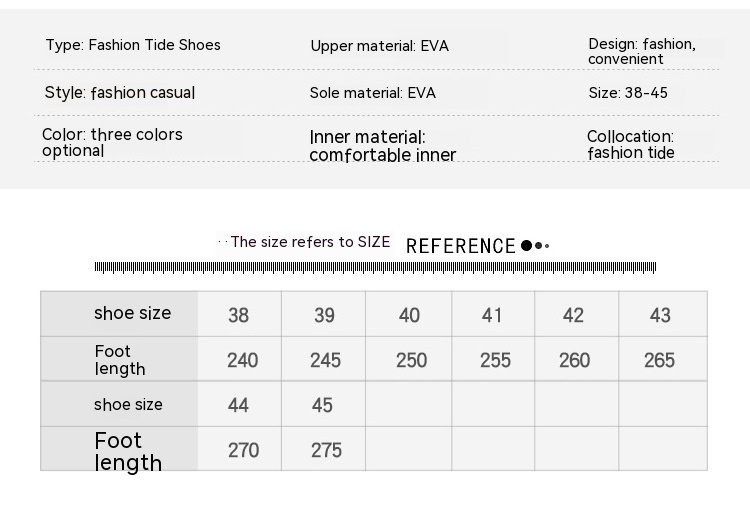The width and height of the screenshot is (750, 525).
Task: Select the shoe size 38 cell
Action: pos(239,315)
